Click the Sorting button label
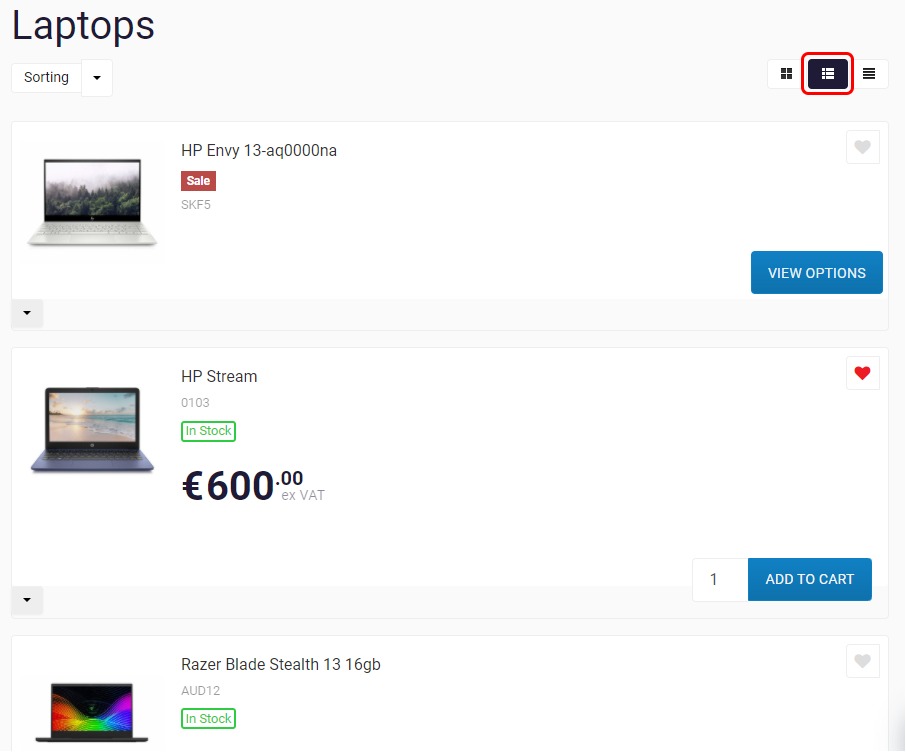This screenshot has width=906, height=752. (x=46, y=77)
